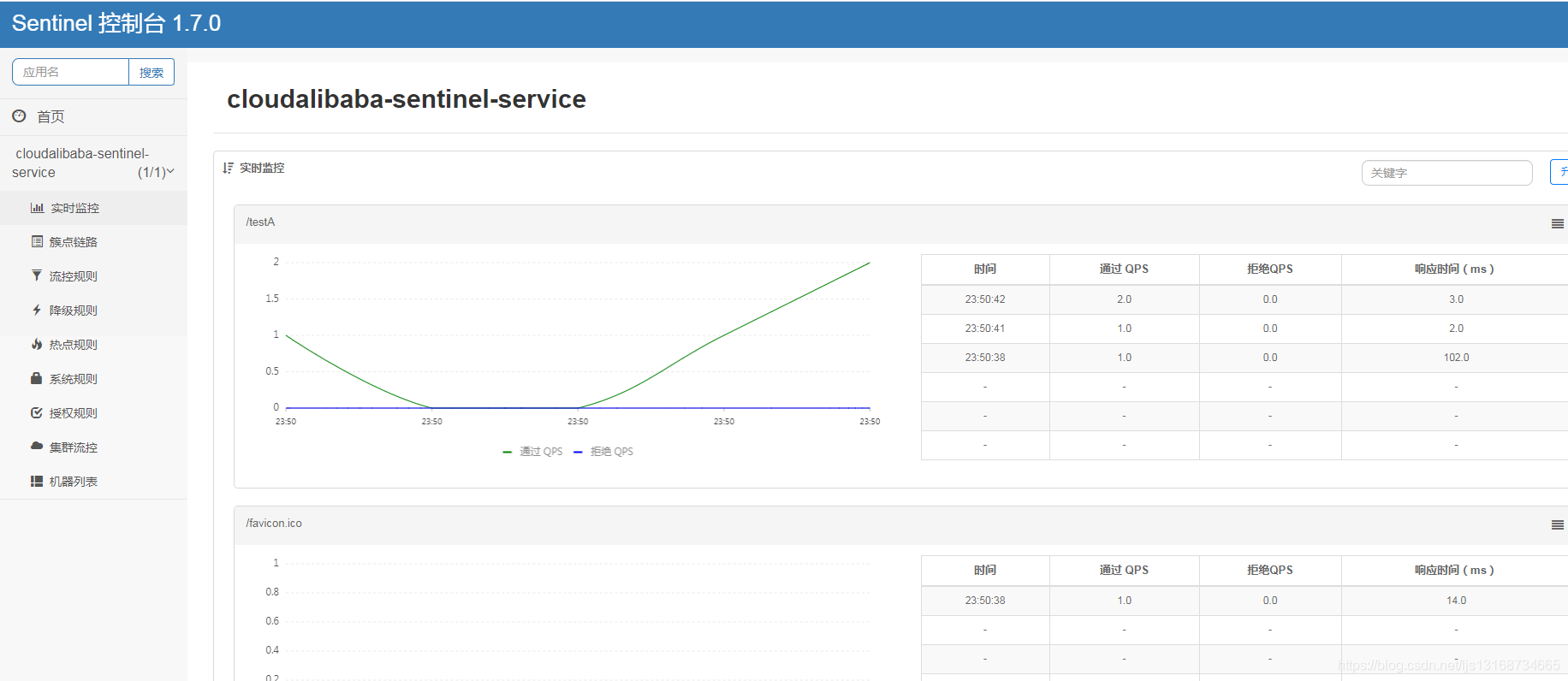Focus the 应用名 search field
The height and width of the screenshot is (681, 1568).
70,72
